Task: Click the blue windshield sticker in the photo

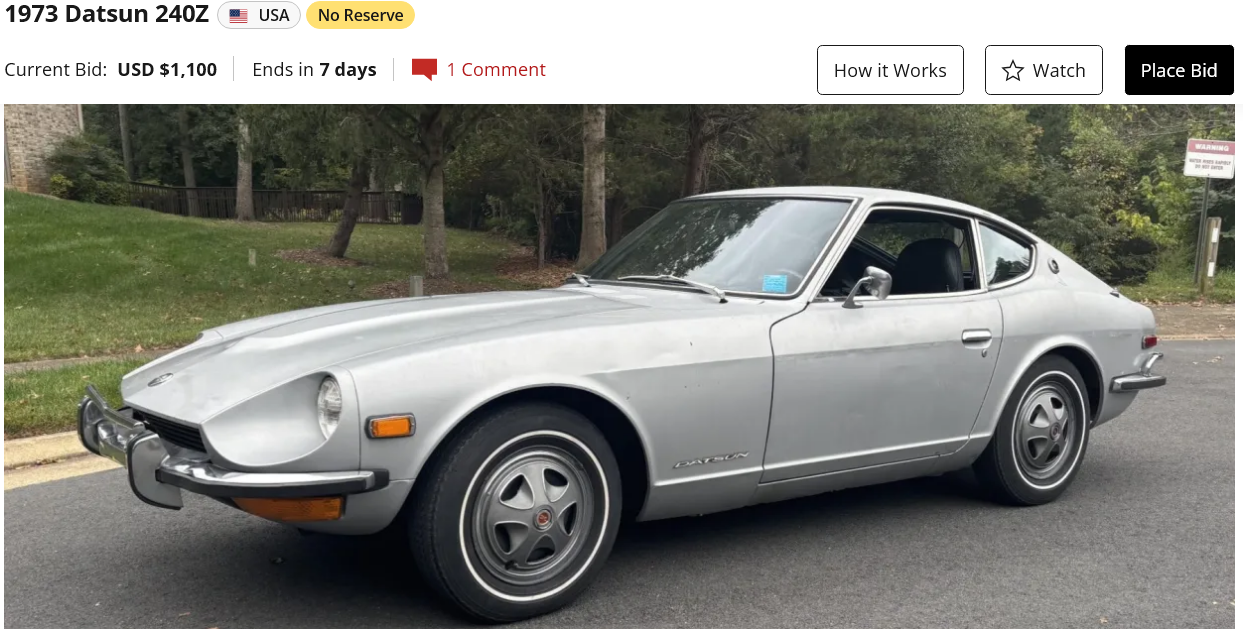Action: [775, 282]
